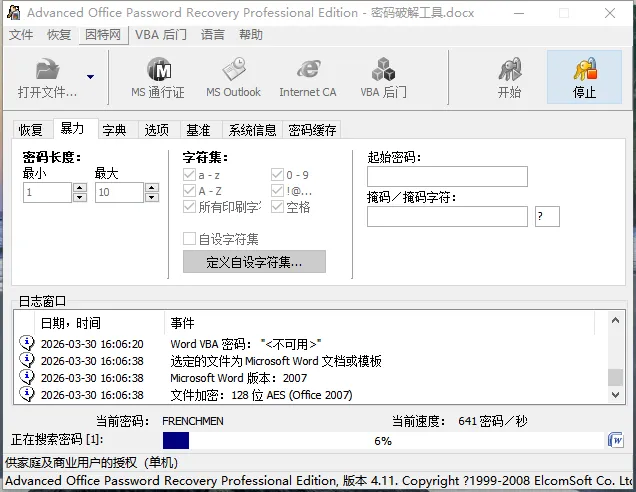The image size is (636, 492).
Task: Click the info icon of the 文件加密 log row
Action: click(27, 394)
